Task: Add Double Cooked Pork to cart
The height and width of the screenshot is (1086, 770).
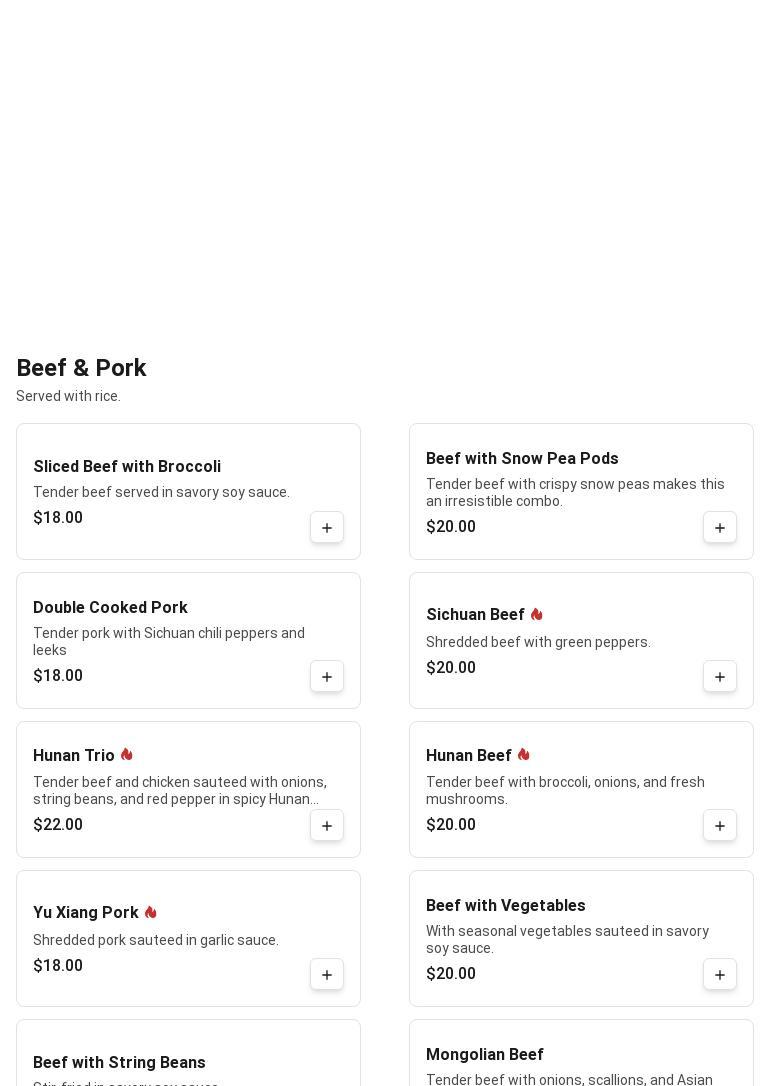Action: 327,677
